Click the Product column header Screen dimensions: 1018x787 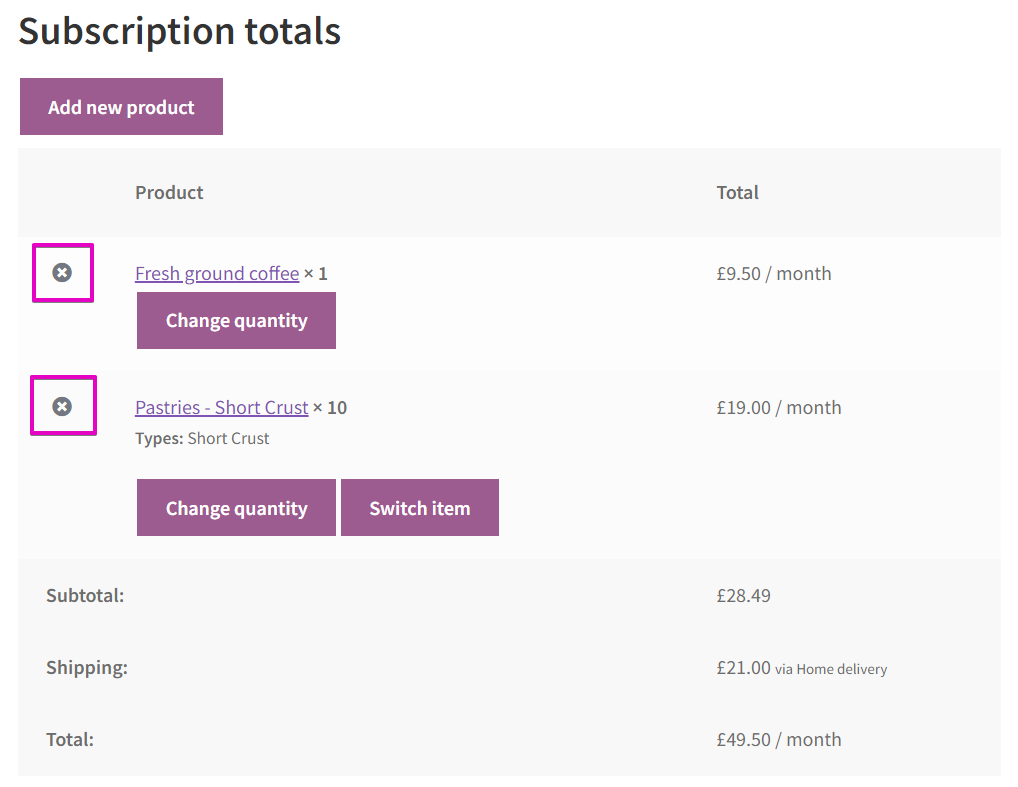[x=169, y=193]
